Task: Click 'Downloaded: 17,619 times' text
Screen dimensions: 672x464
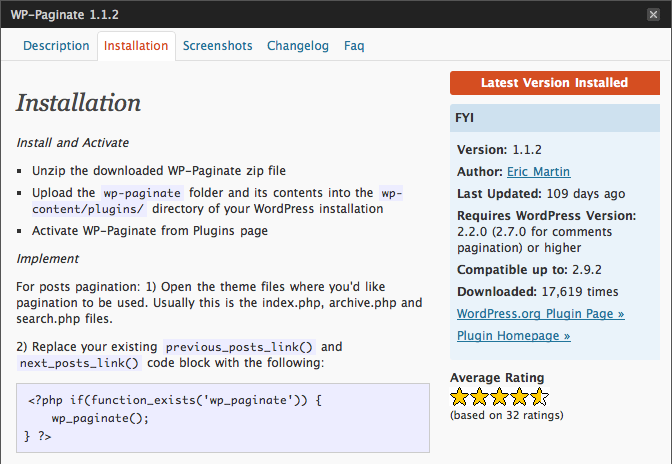Action: (537, 292)
